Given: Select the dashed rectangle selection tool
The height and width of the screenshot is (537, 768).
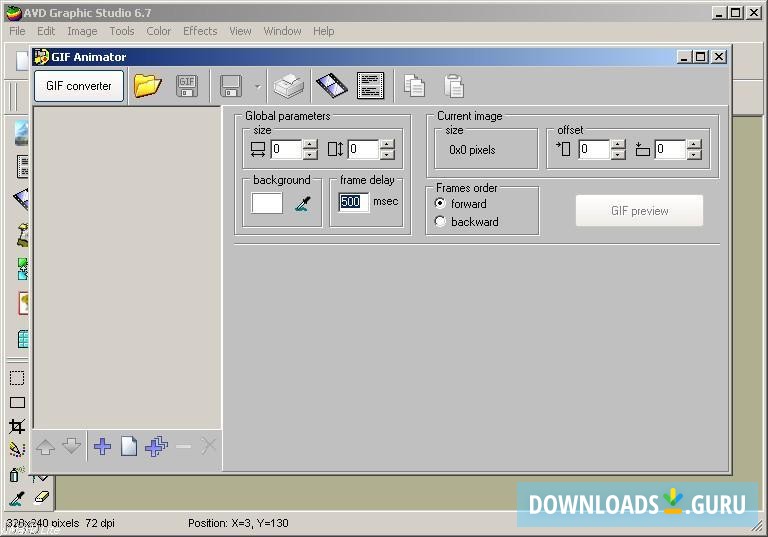Looking at the screenshot, I should pyautogui.click(x=17, y=378).
